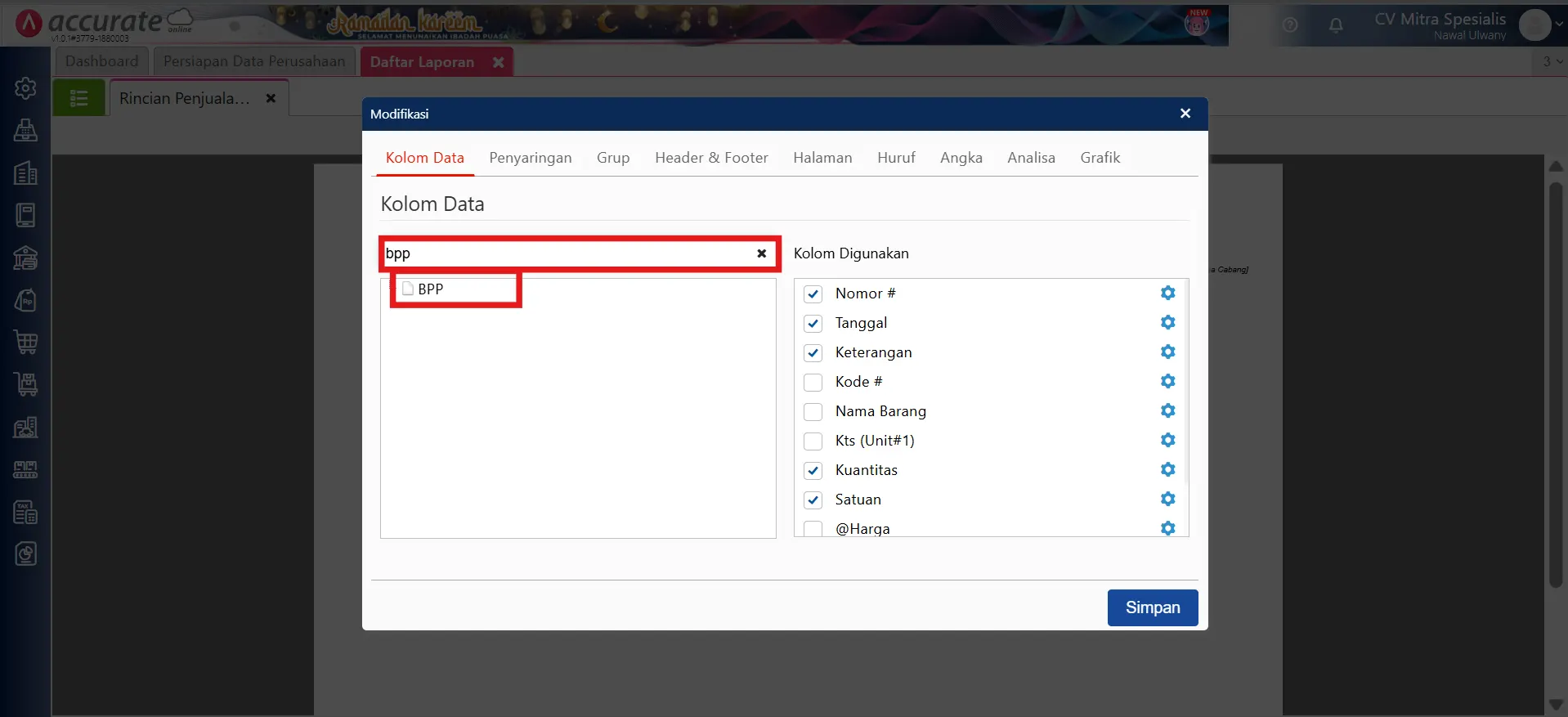Click inside the bpp search field

564,253
